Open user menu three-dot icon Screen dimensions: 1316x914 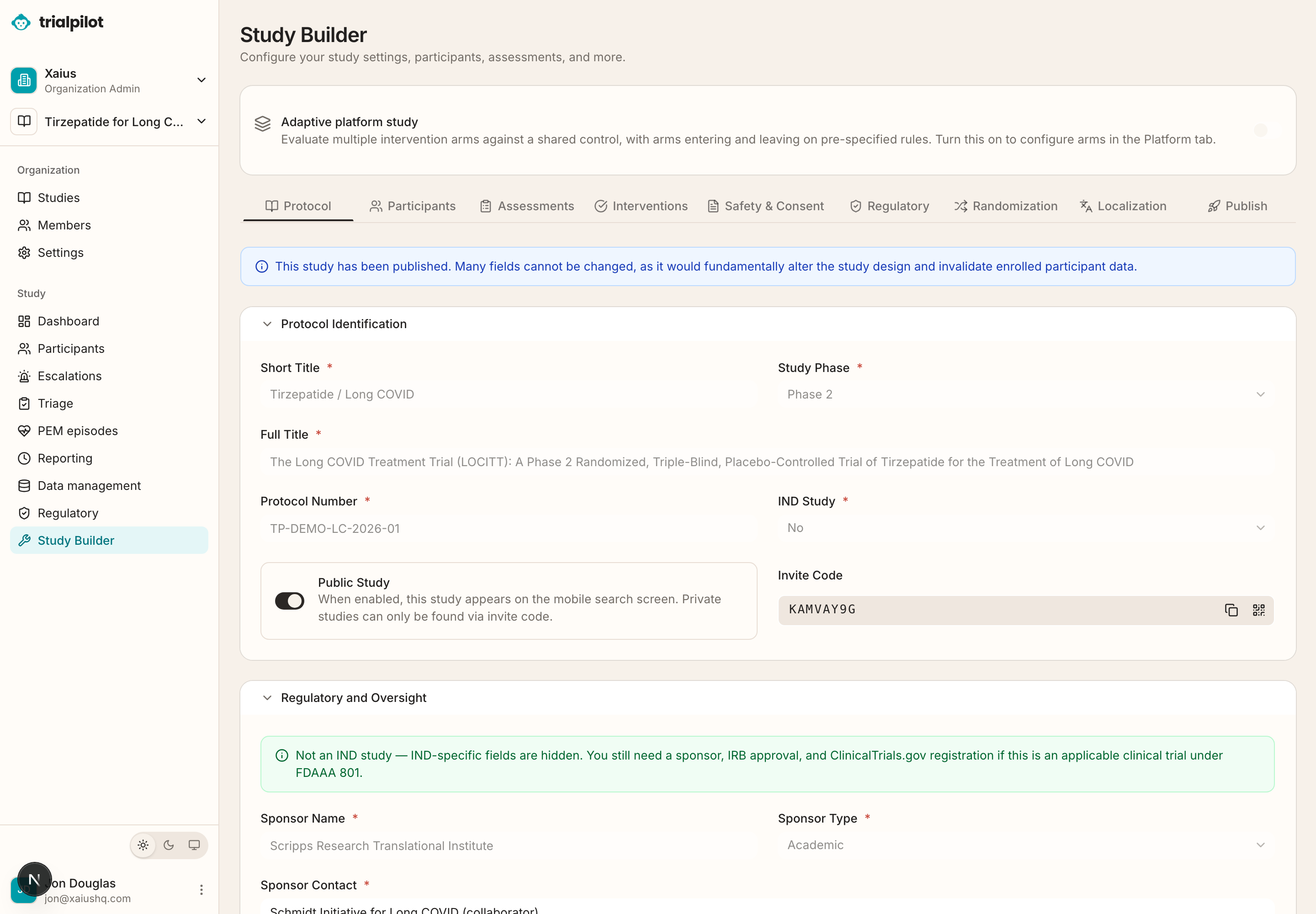(201, 889)
